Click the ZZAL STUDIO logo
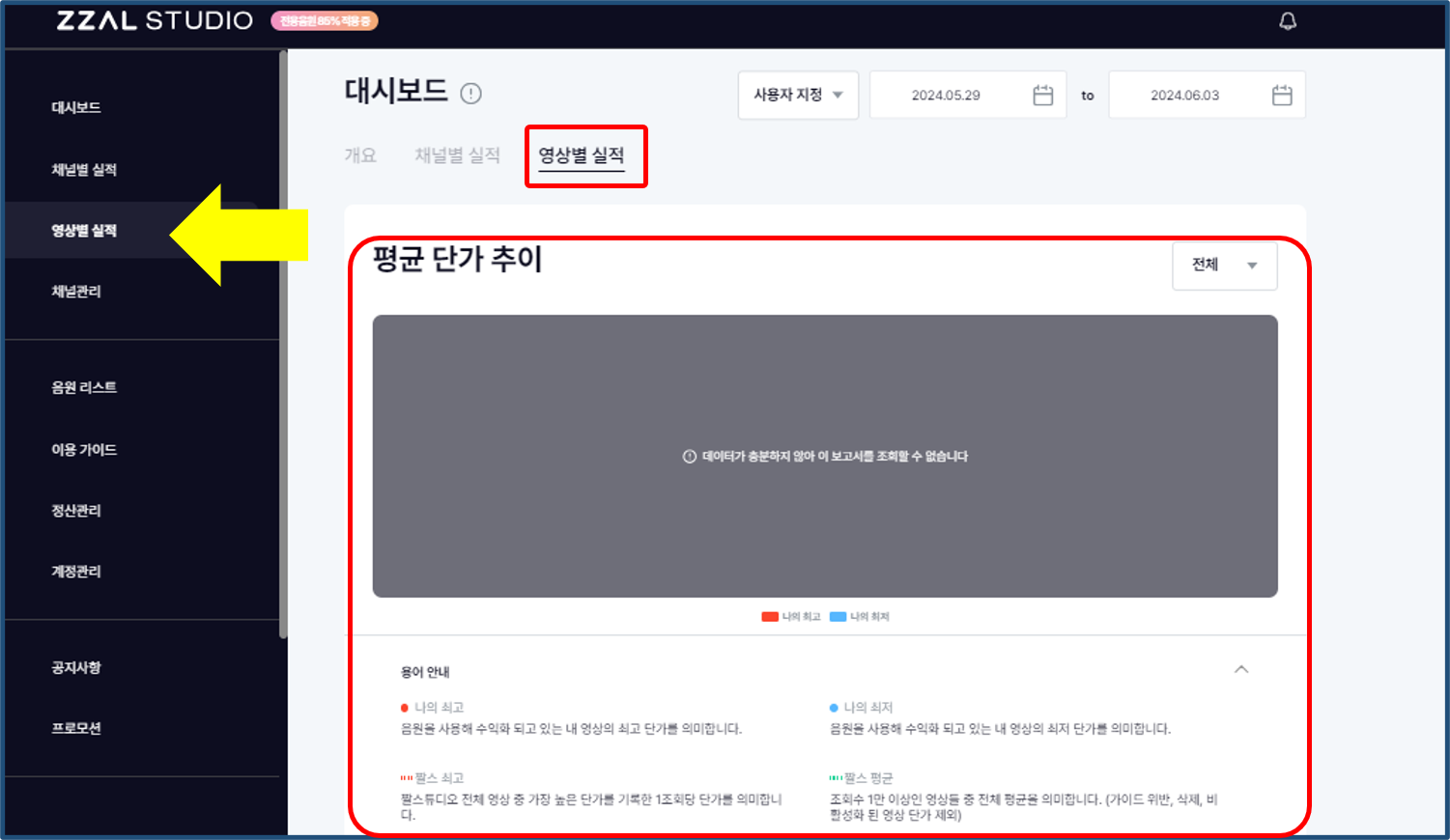1450x840 pixels. 155,19
